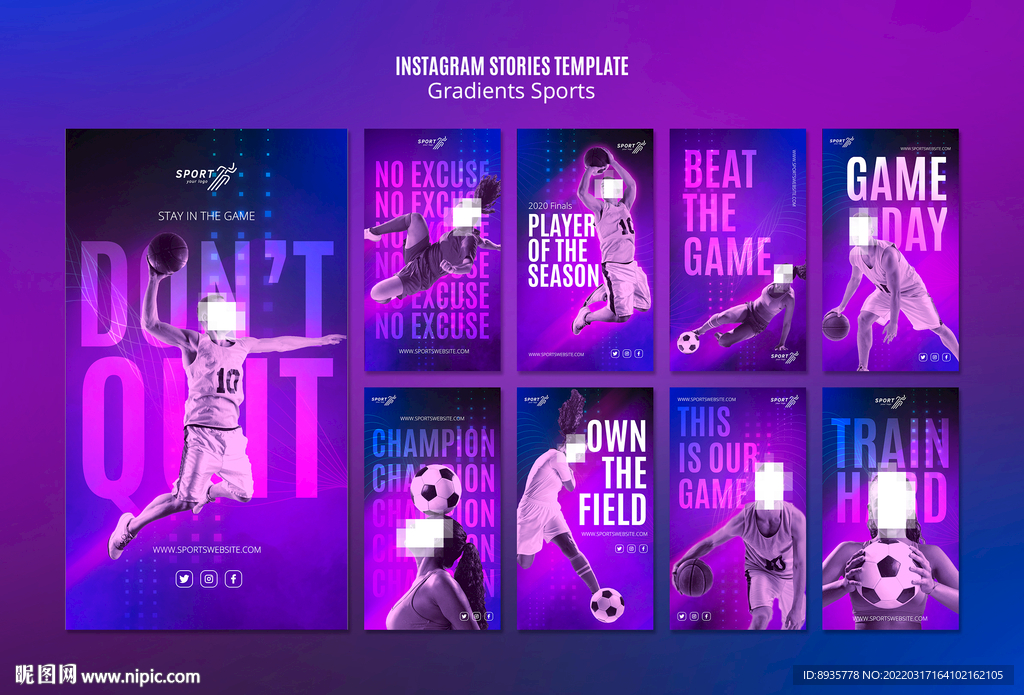Click the Sport logo on the Train Hard card
The height and width of the screenshot is (695, 1024).
(891, 401)
